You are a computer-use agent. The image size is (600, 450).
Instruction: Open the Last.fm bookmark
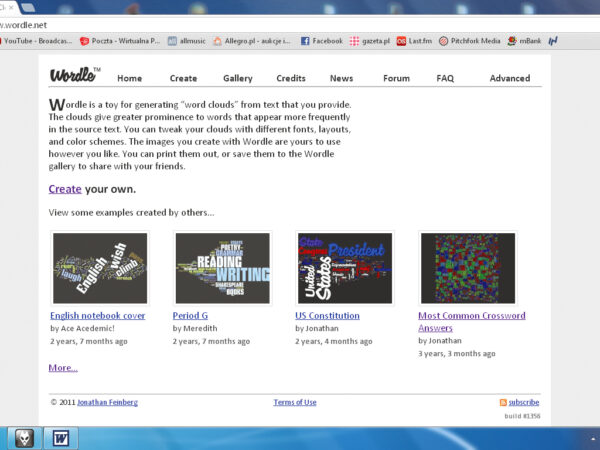[416, 41]
